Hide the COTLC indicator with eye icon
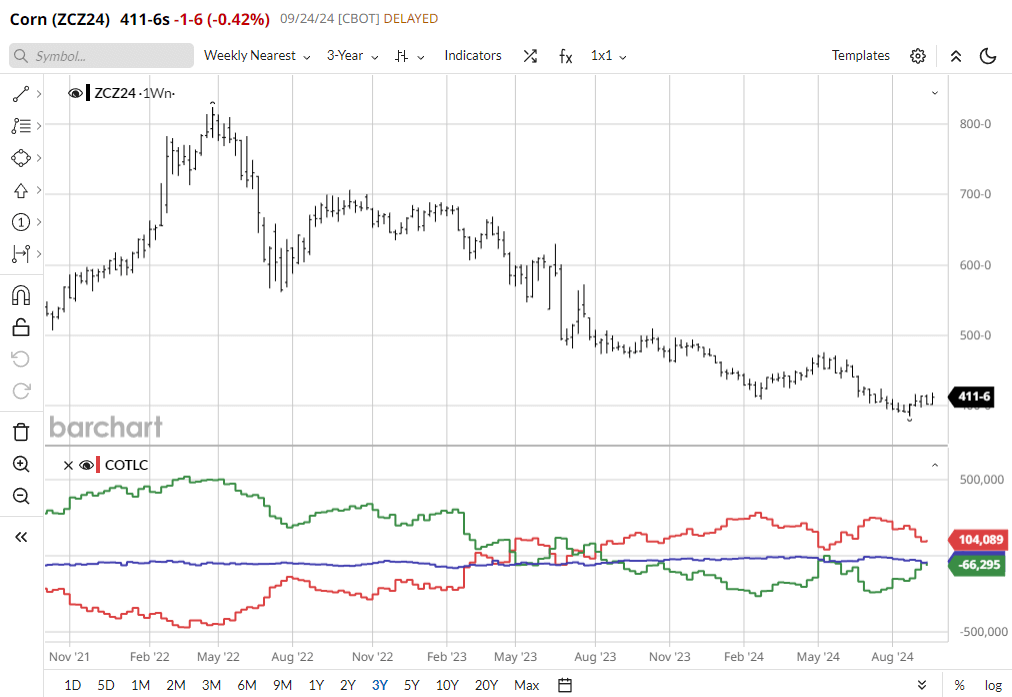Image resolution: width=1012 pixels, height=697 pixels. click(x=86, y=465)
